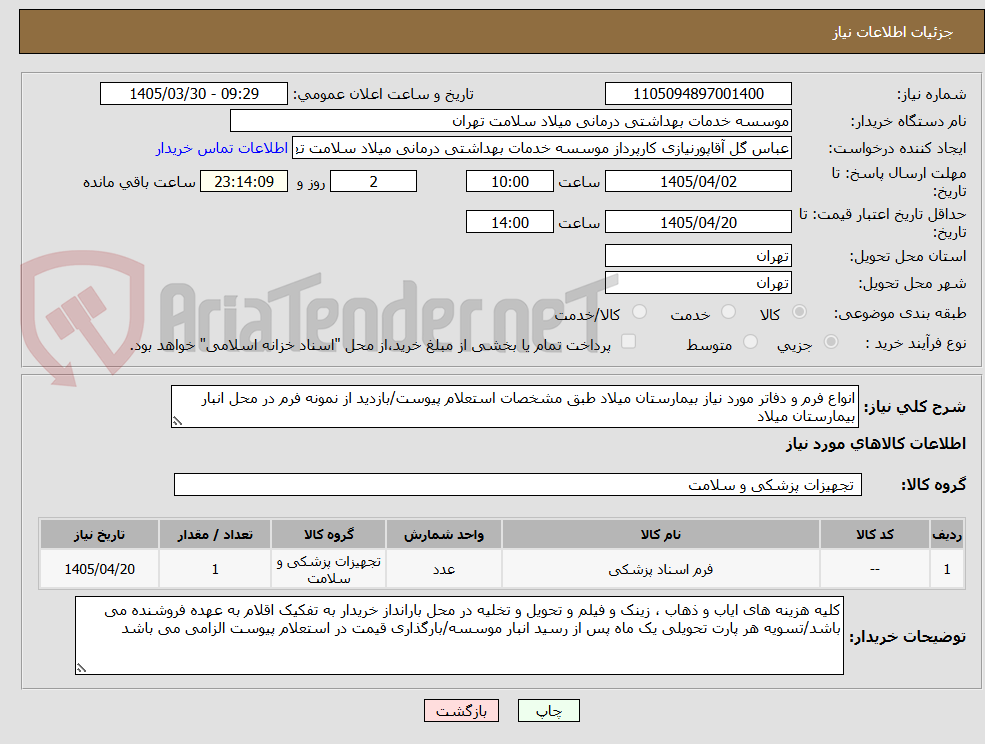Click the table cell date 1405/04/20
Screen dimensions: 985x744
pyautogui.click(x=99, y=569)
